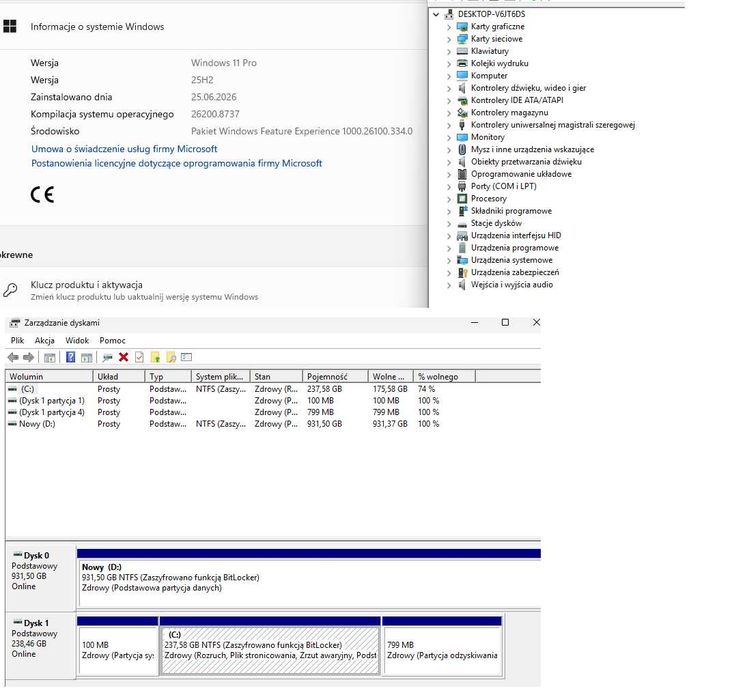Select the 100 MB system partition block
This screenshot has width=747, height=699.
(x=118, y=650)
